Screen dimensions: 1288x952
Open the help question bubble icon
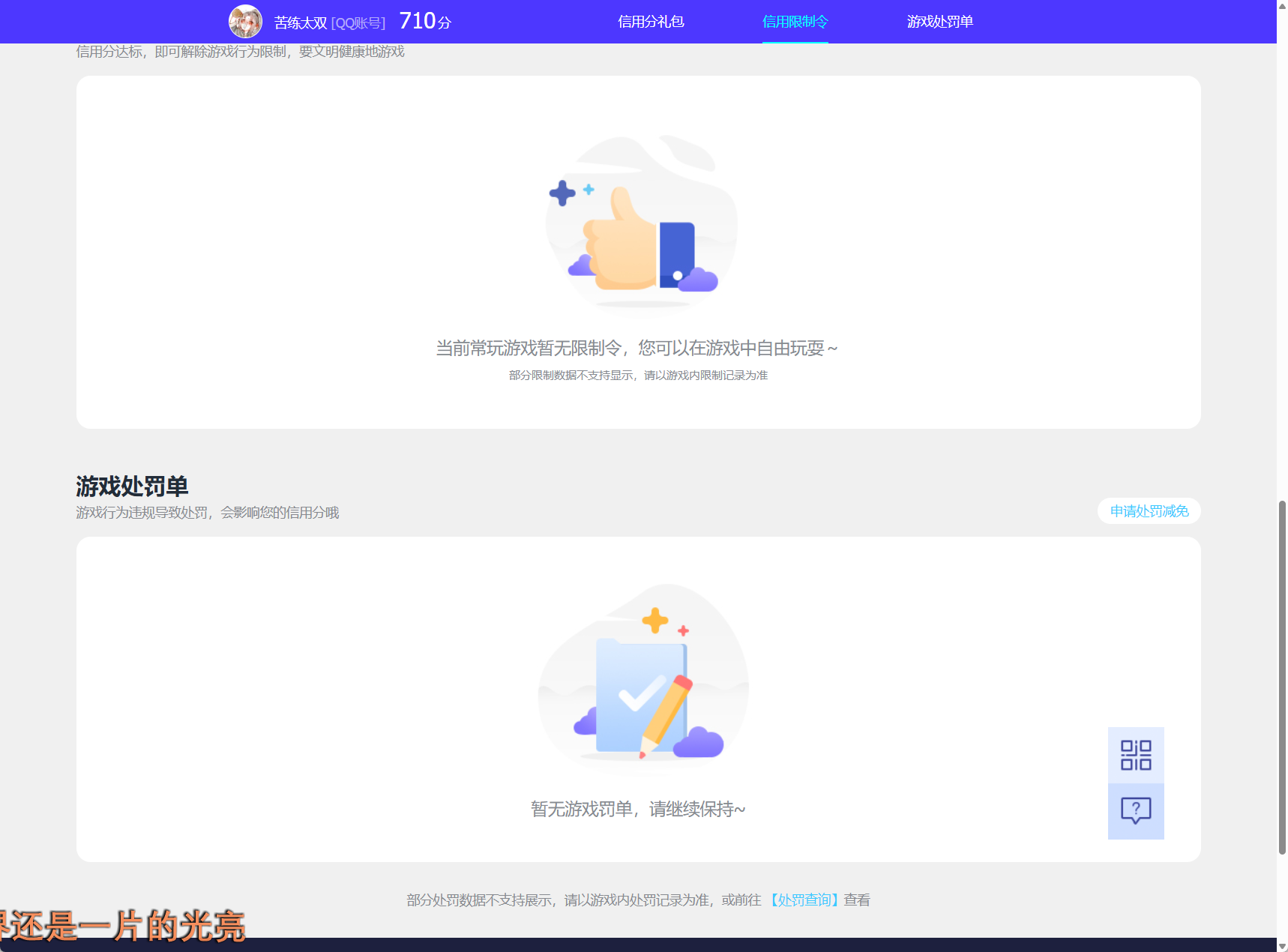pyautogui.click(x=1136, y=811)
